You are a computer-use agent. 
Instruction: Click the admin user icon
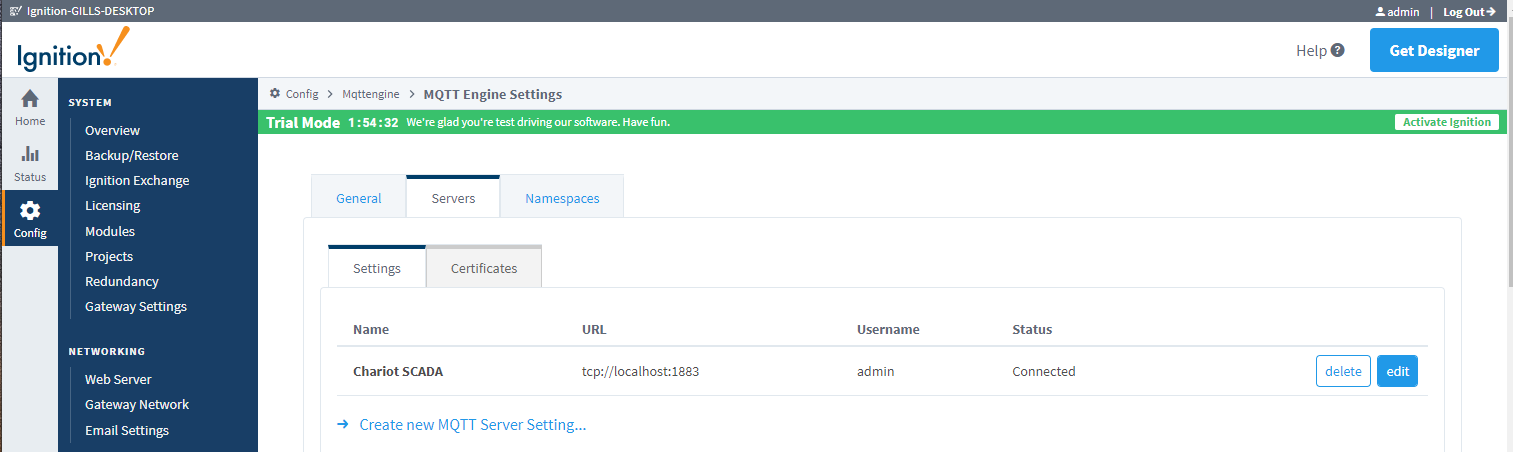click(x=1380, y=12)
